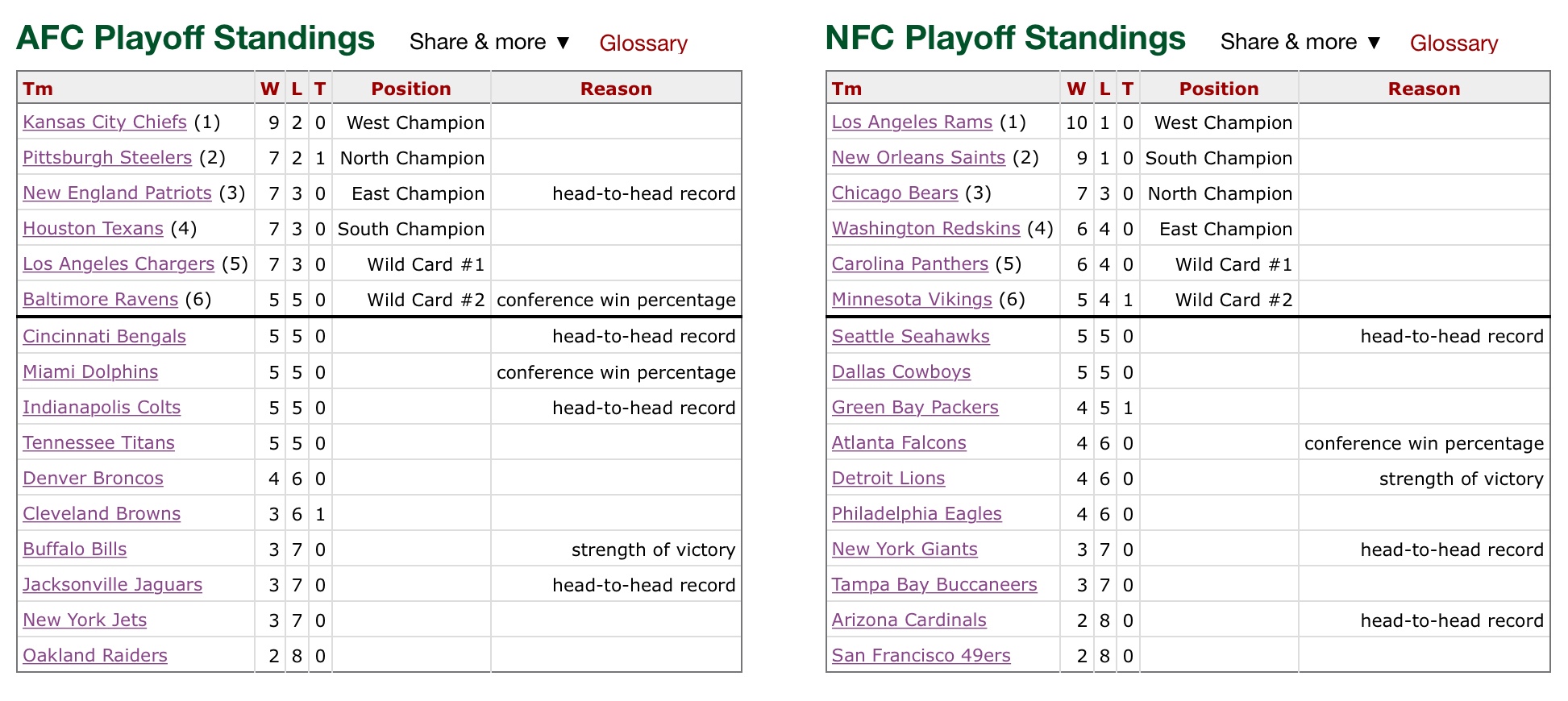Open San Francisco 49ers link
This screenshot has width=1568, height=701.
click(921, 656)
